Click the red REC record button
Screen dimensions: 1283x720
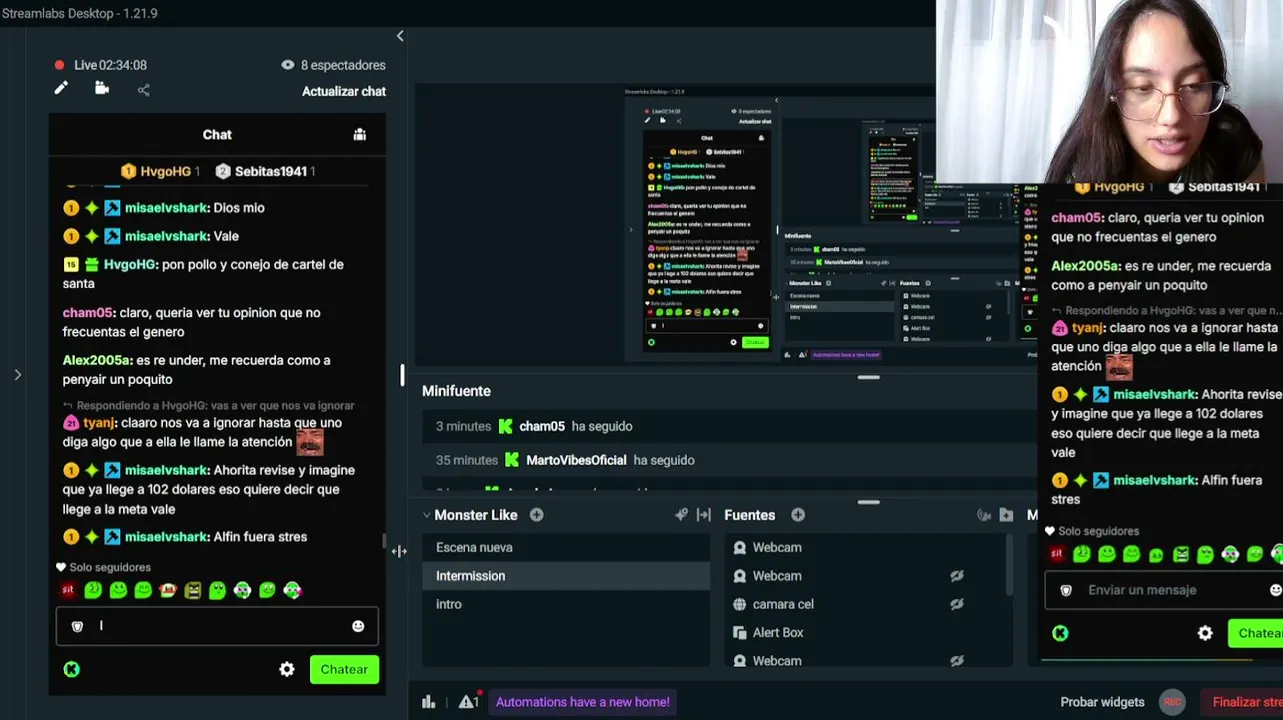pyautogui.click(x=1173, y=702)
